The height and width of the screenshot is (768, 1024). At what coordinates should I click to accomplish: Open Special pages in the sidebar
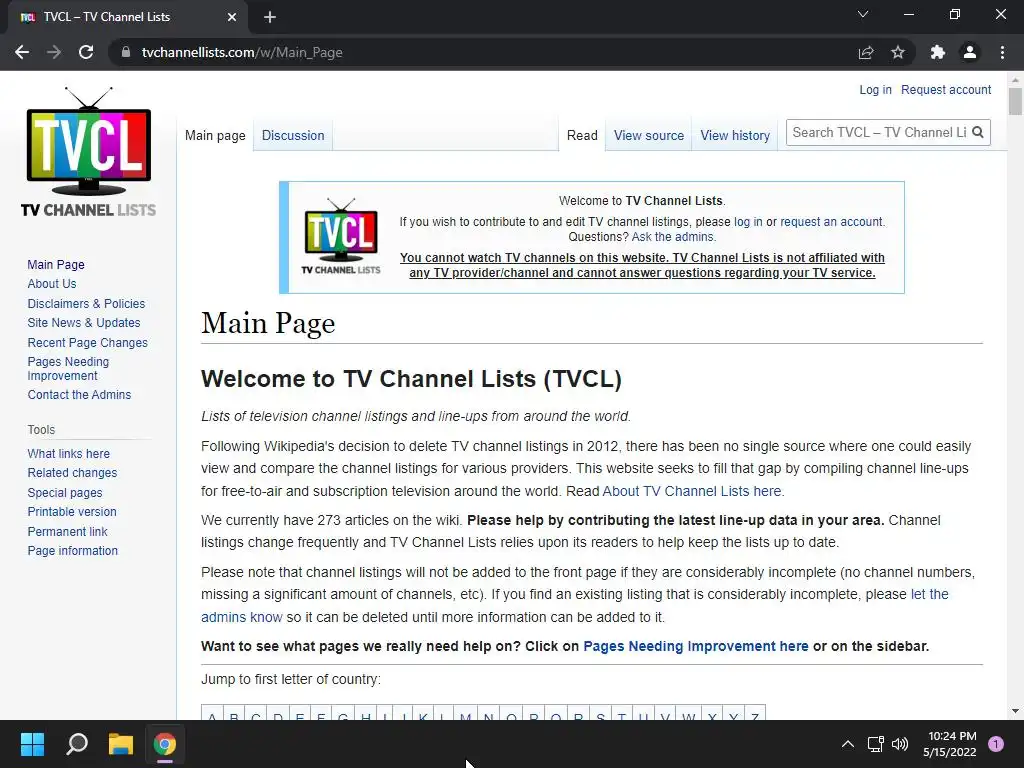tap(65, 492)
